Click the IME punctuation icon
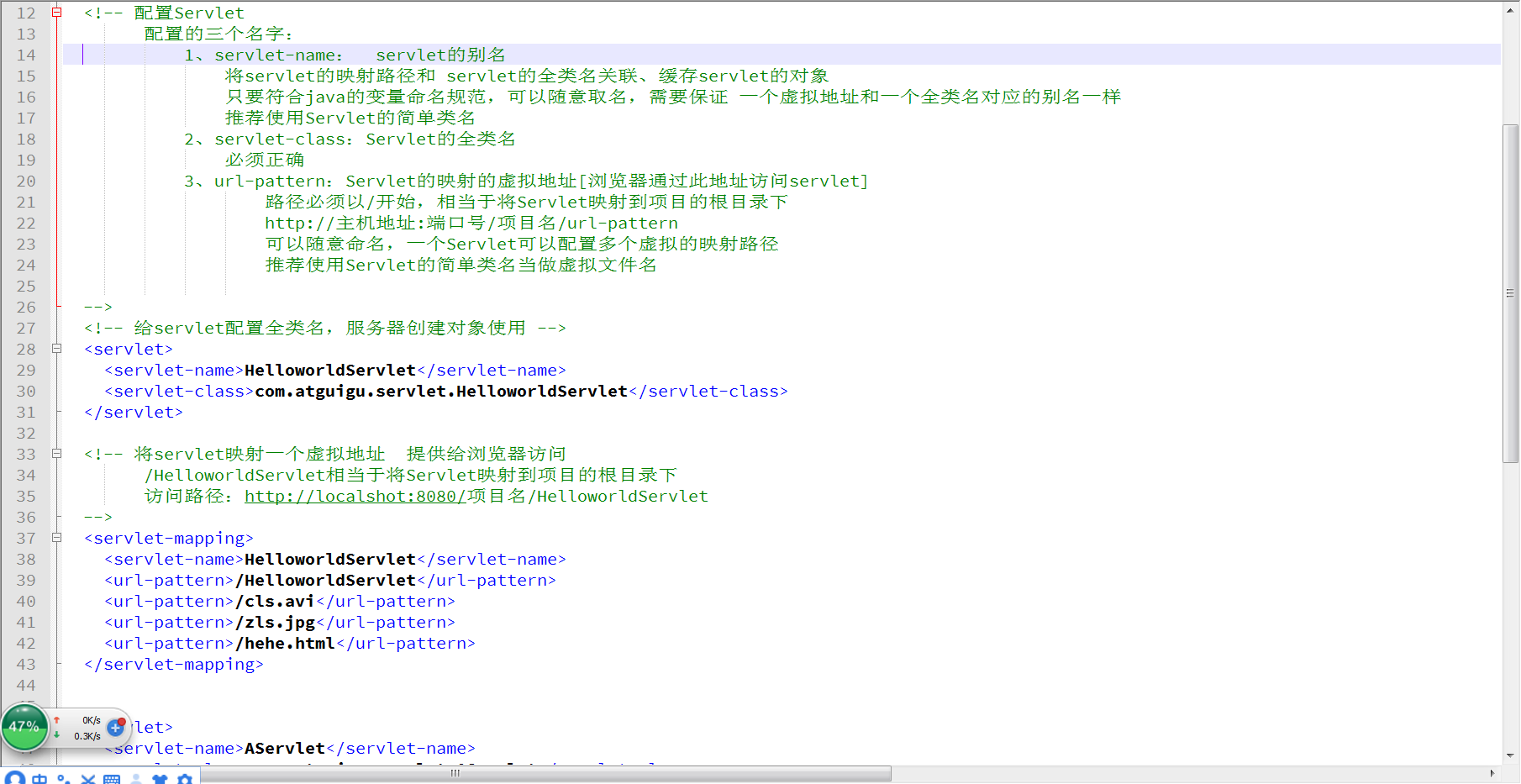 (64, 779)
